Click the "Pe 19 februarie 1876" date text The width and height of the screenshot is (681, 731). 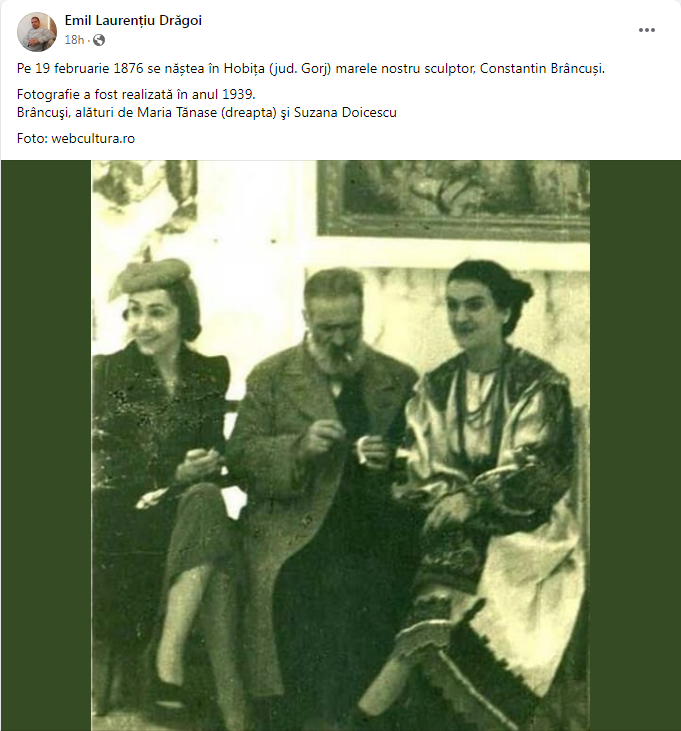pos(80,69)
